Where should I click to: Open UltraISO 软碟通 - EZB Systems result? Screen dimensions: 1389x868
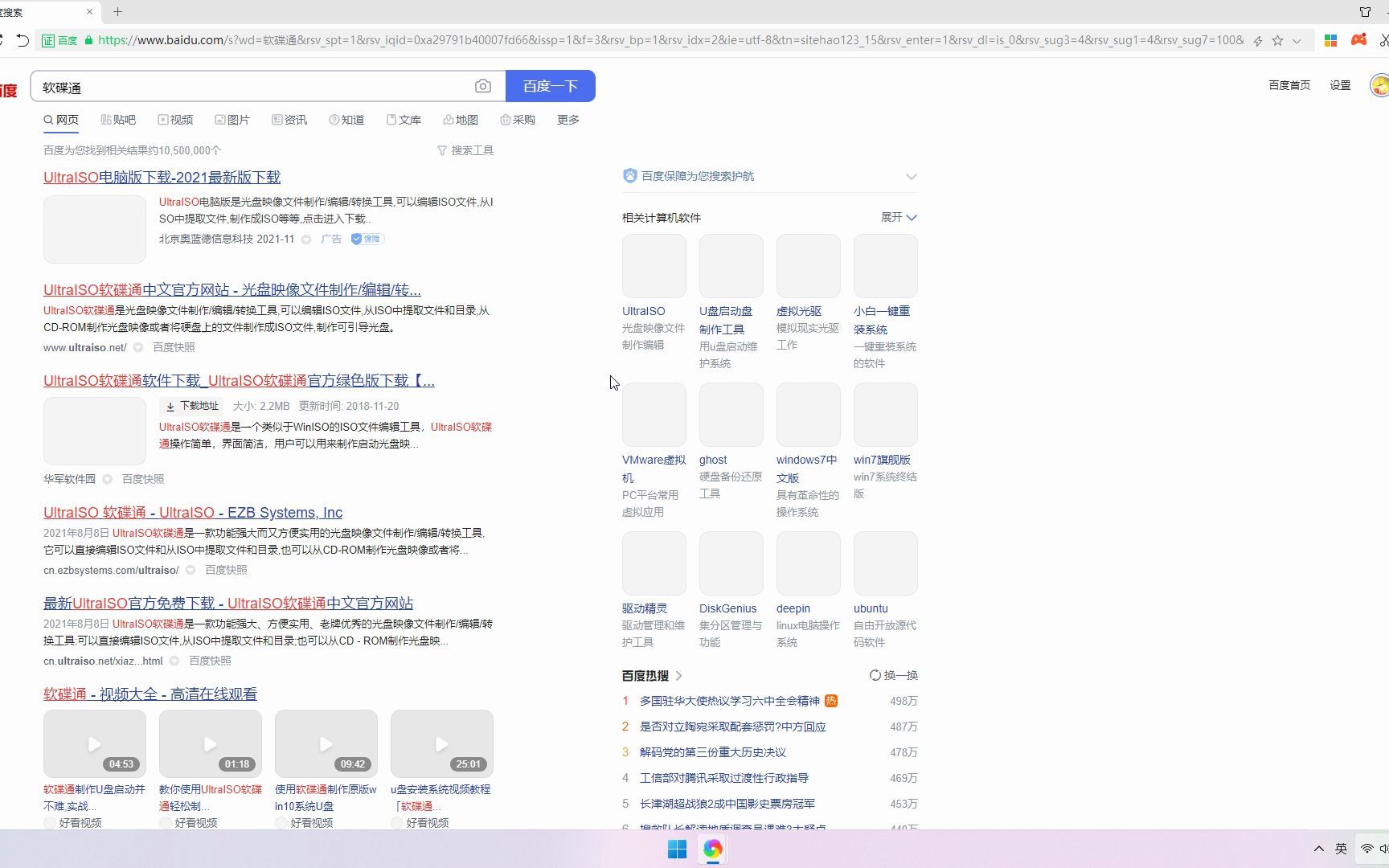(193, 512)
